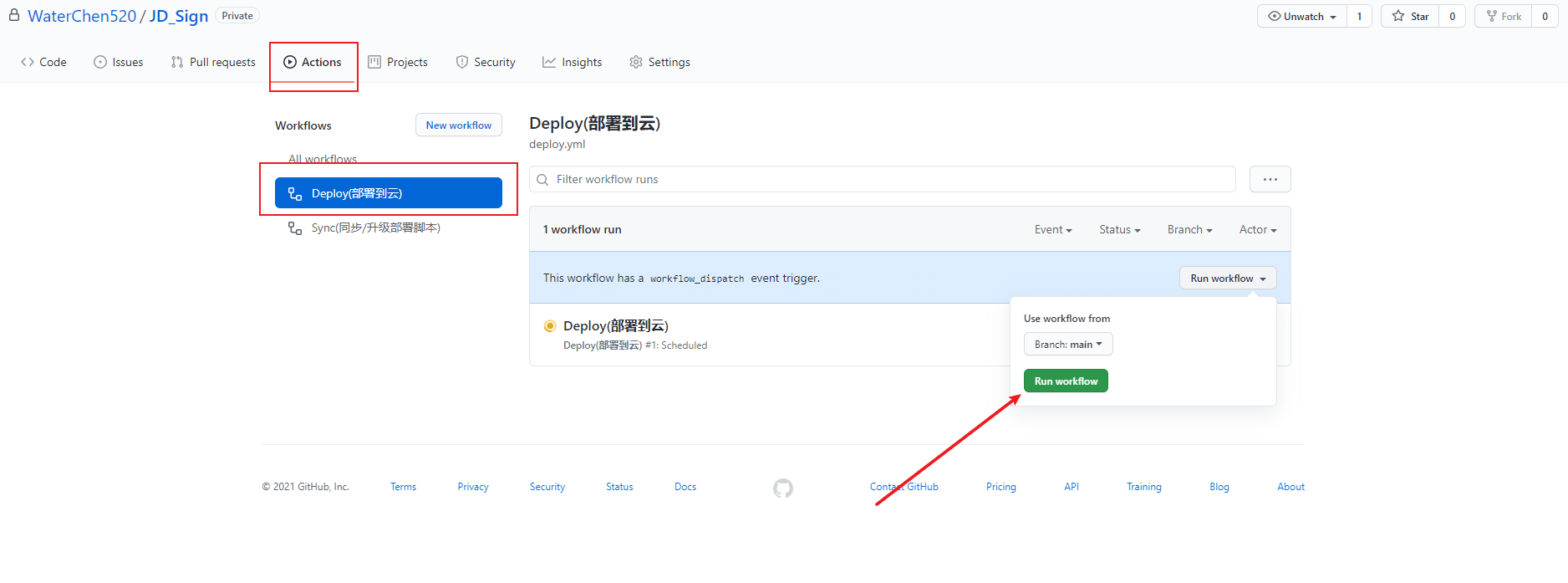This screenshot has height=583, width=1568.
Task: Expand the Actor filter dropdown
Action: pos(1257,229)
